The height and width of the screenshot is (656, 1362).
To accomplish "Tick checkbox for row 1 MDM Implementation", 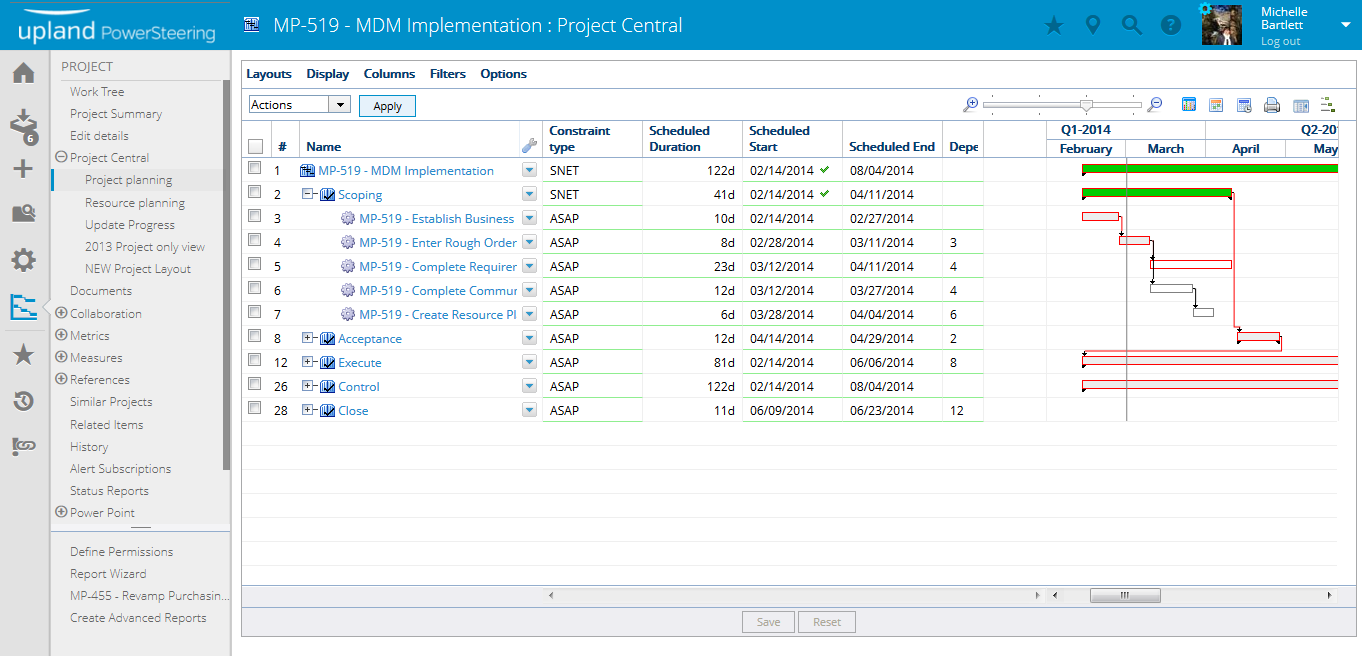I will 255,169.
